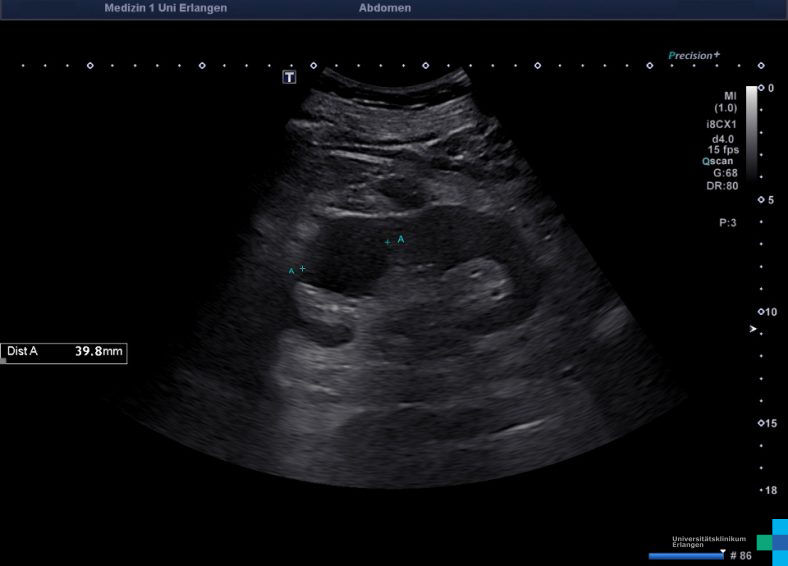Click the # 86 frame number

[740, 555]
